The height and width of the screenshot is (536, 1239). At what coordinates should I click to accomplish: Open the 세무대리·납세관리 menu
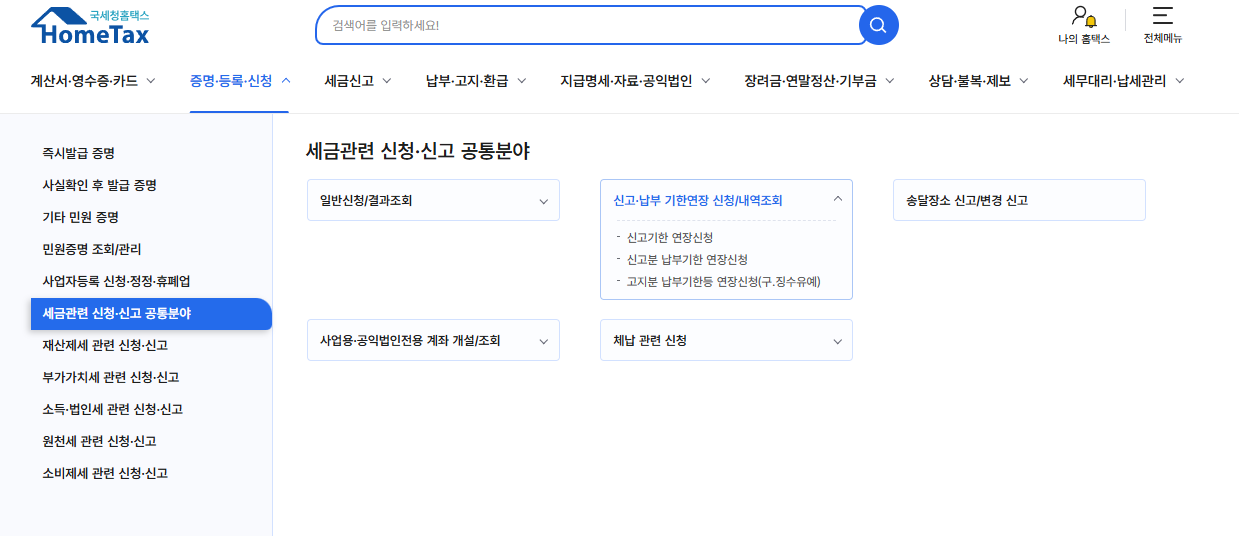[x=1123, y=81]
